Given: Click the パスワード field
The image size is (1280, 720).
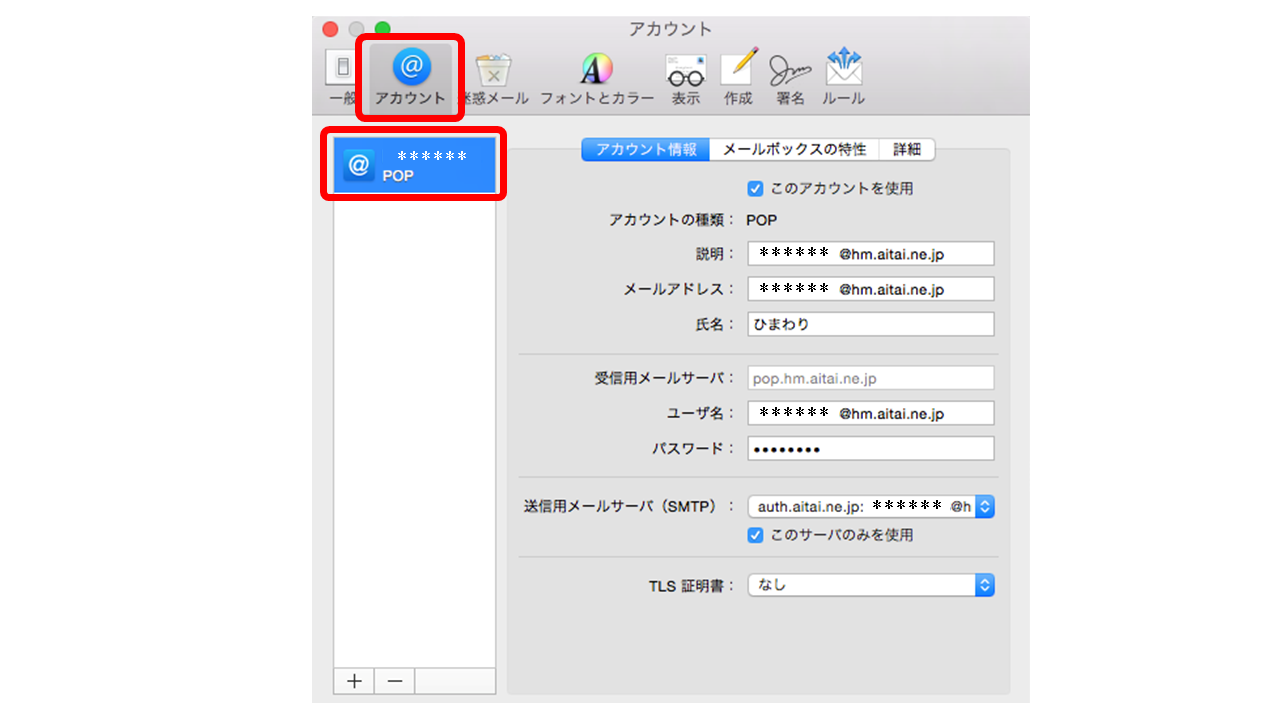Looking at the screenshot, I should pyautogui.click(x=871, y=448).
